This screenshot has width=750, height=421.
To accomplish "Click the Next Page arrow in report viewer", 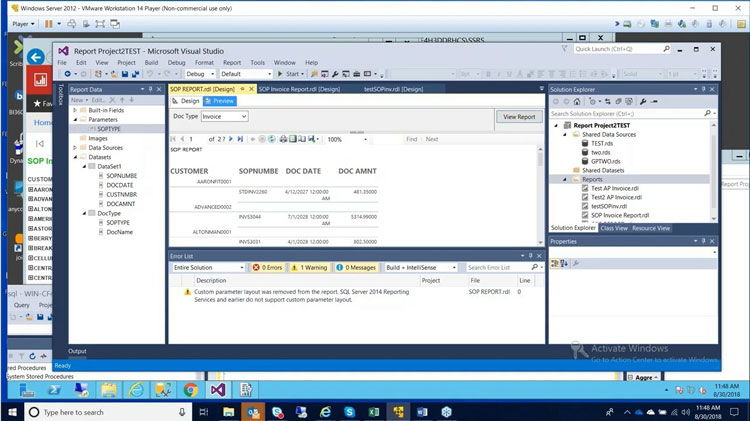I will click(232, 139).
